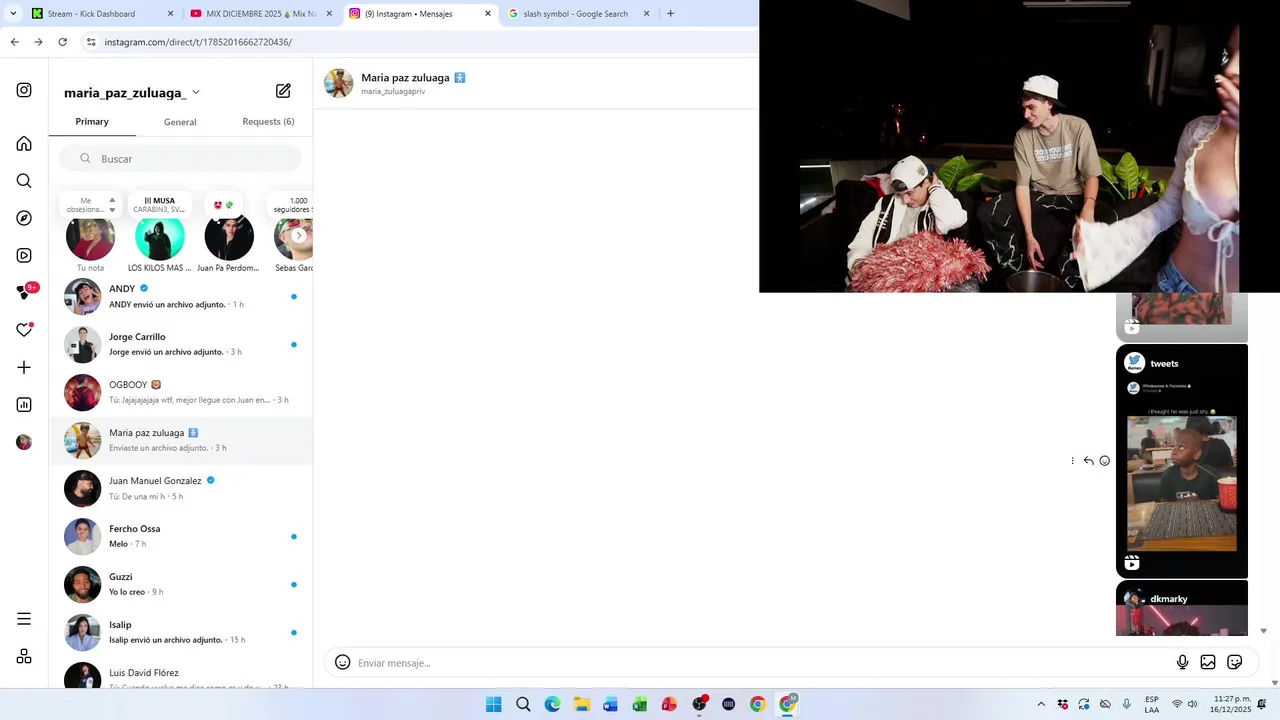Click Instagram logo icon at top
Screen dimensions: 1280x720
24,90
